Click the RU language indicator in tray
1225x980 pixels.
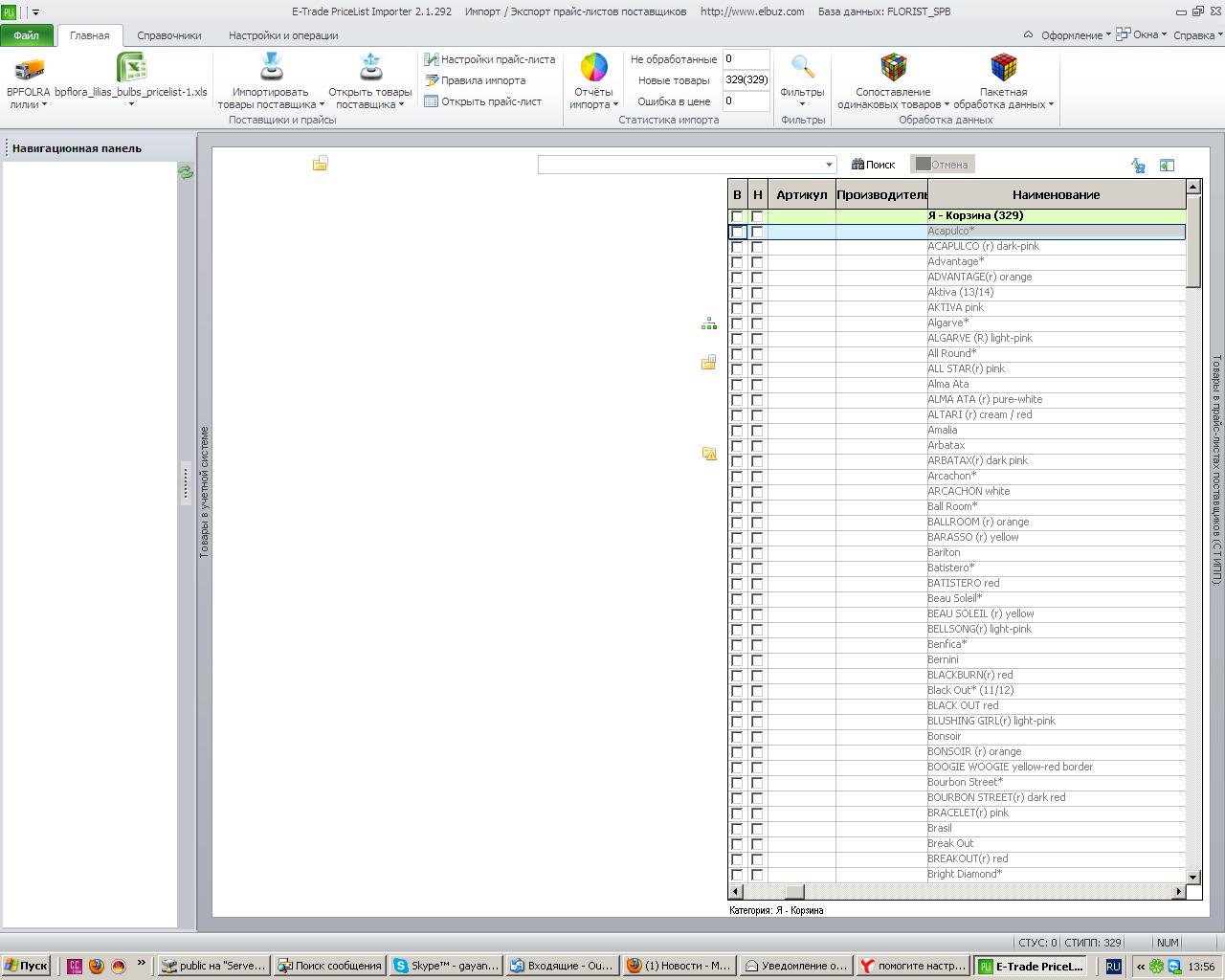(1113, 967)
